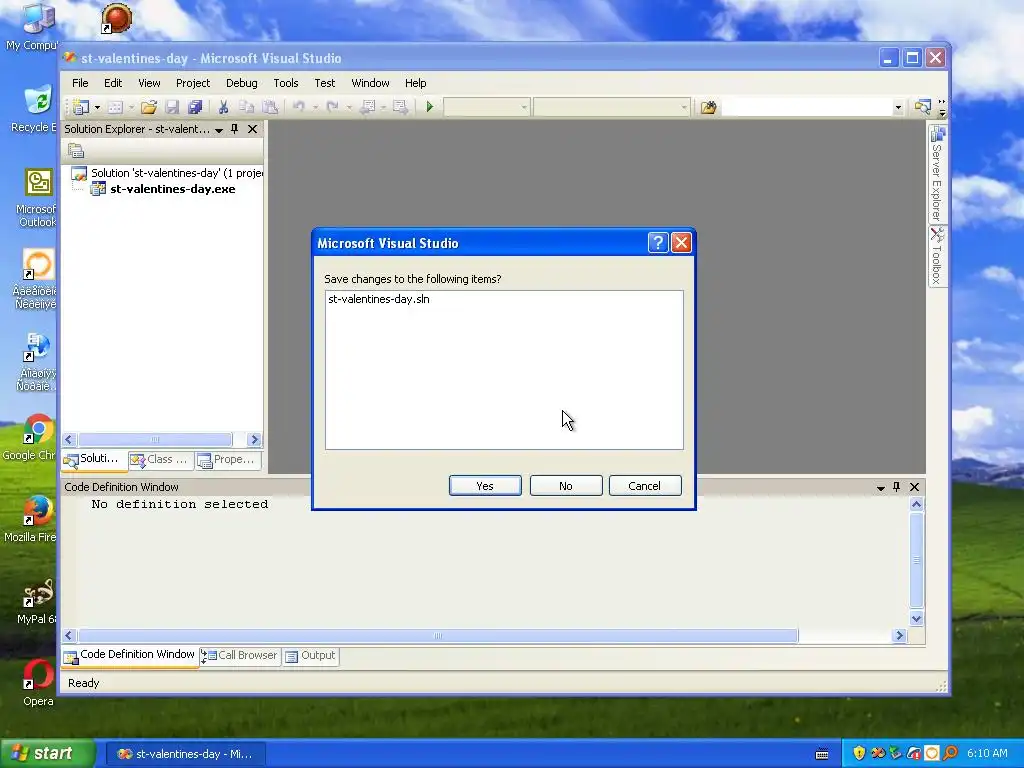Viewport: 1024px width, 768px height.
Task: Click Solution Explorer scrollbar right arrow
Action: coord(255,440)
